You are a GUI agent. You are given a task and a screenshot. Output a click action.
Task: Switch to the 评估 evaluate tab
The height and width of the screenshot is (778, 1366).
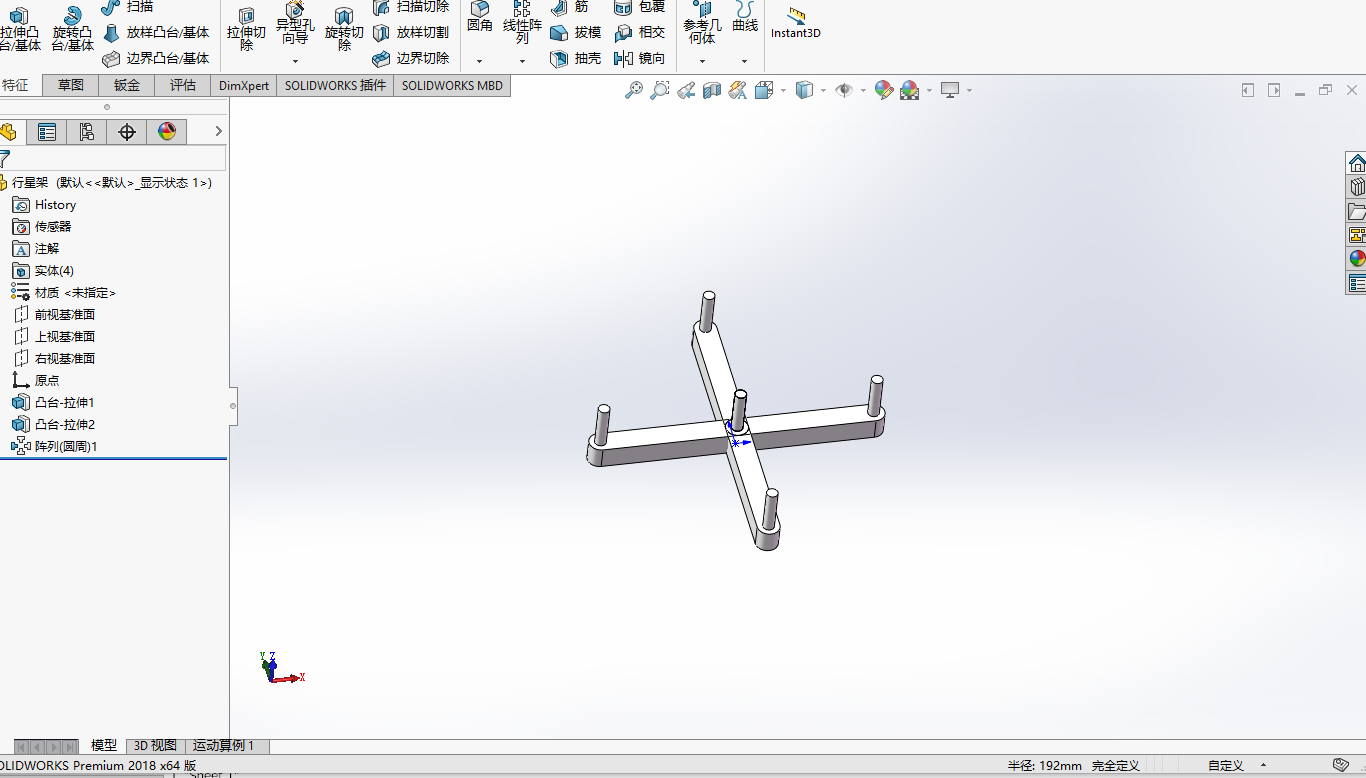click(x=183, y=85)
